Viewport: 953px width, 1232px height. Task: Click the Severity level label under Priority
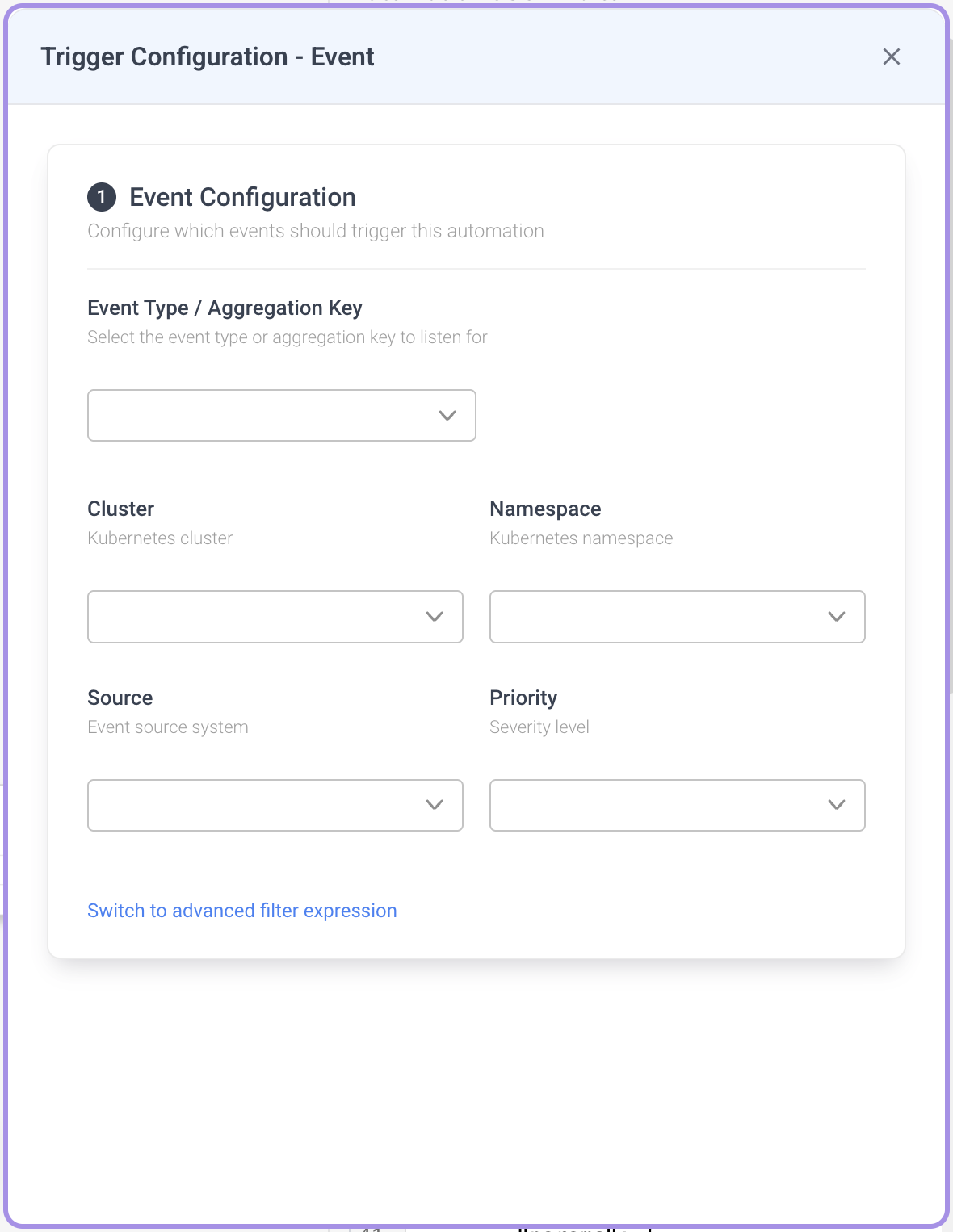coord(539,727)
